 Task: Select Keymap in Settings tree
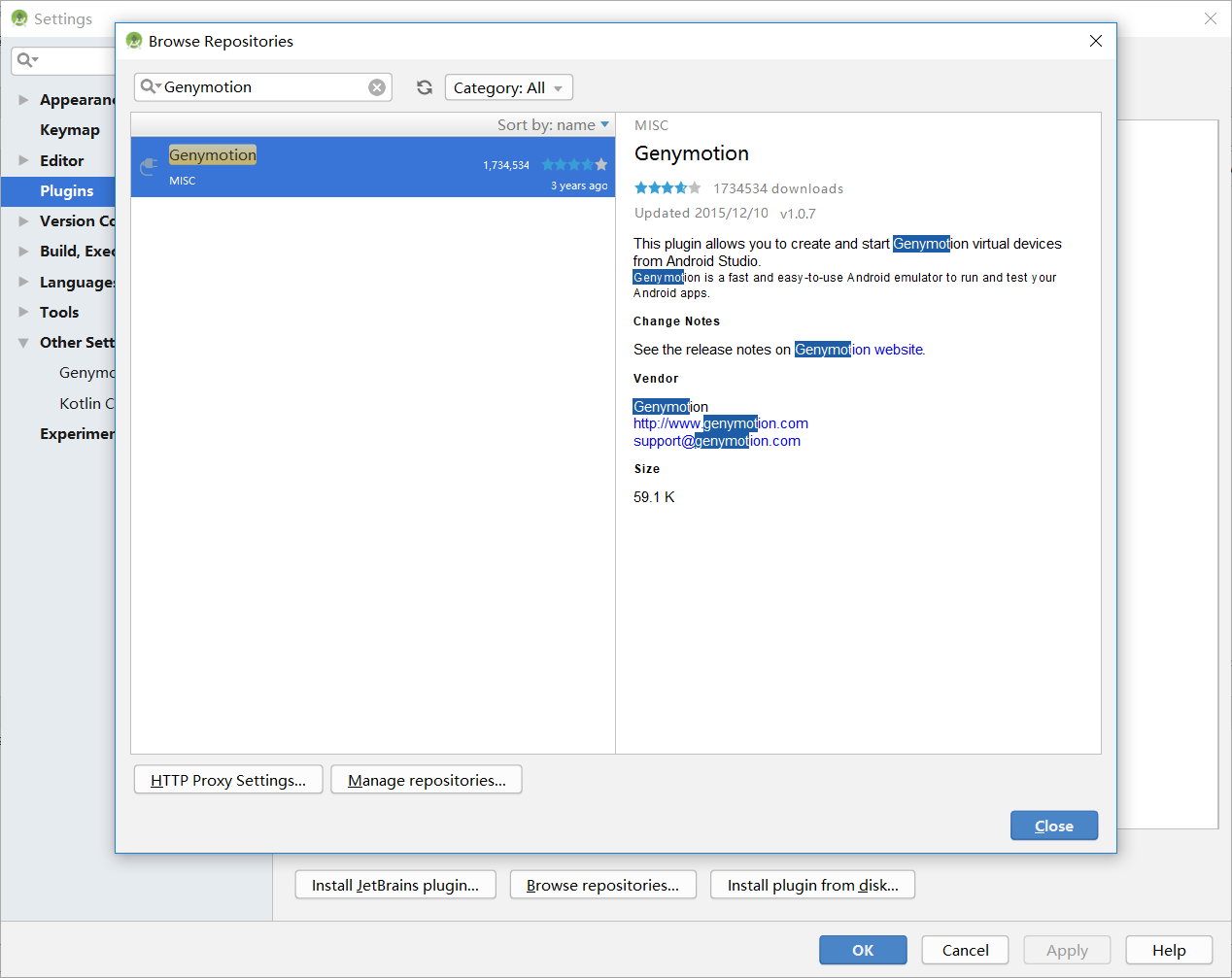pos(70,130)
